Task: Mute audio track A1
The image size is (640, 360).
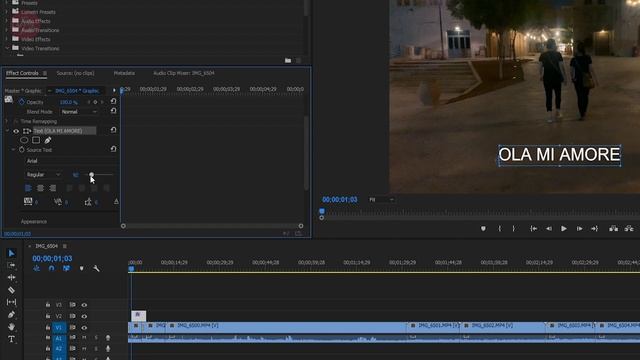Action: [84, 338]
